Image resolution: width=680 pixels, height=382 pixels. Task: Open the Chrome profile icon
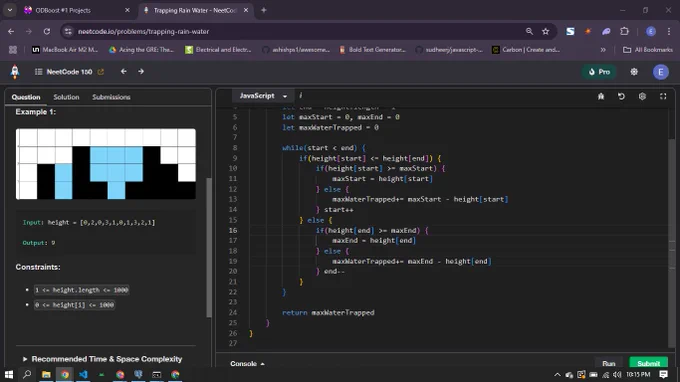(x=651, y=31)
